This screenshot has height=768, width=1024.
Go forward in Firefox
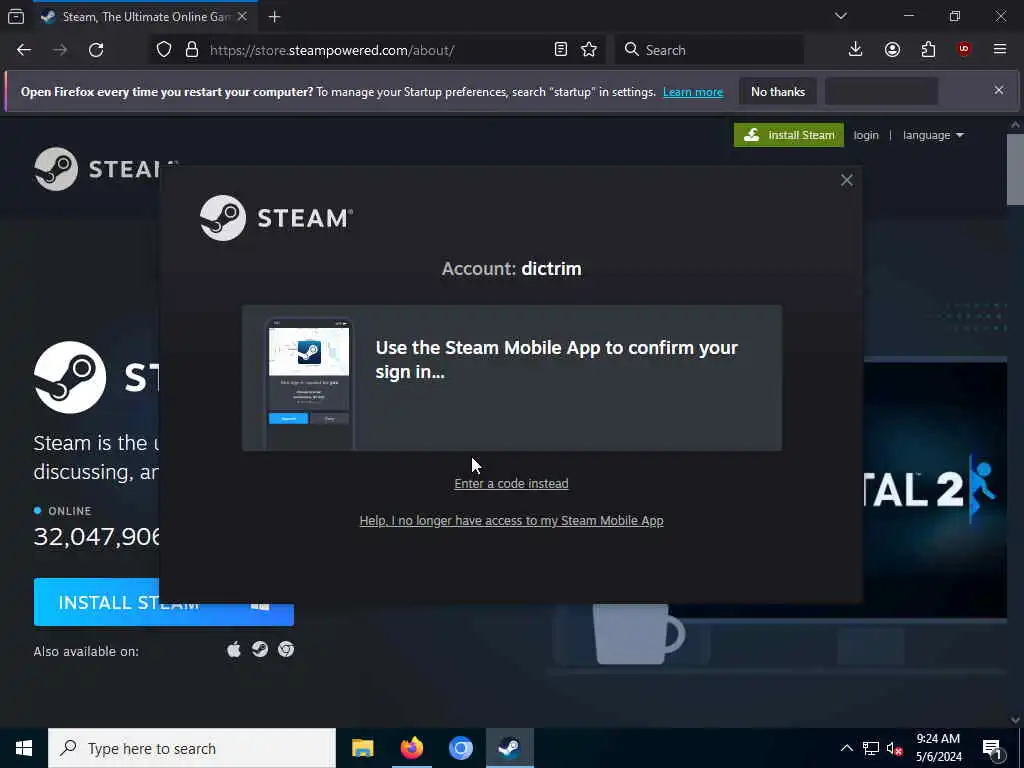60,50
